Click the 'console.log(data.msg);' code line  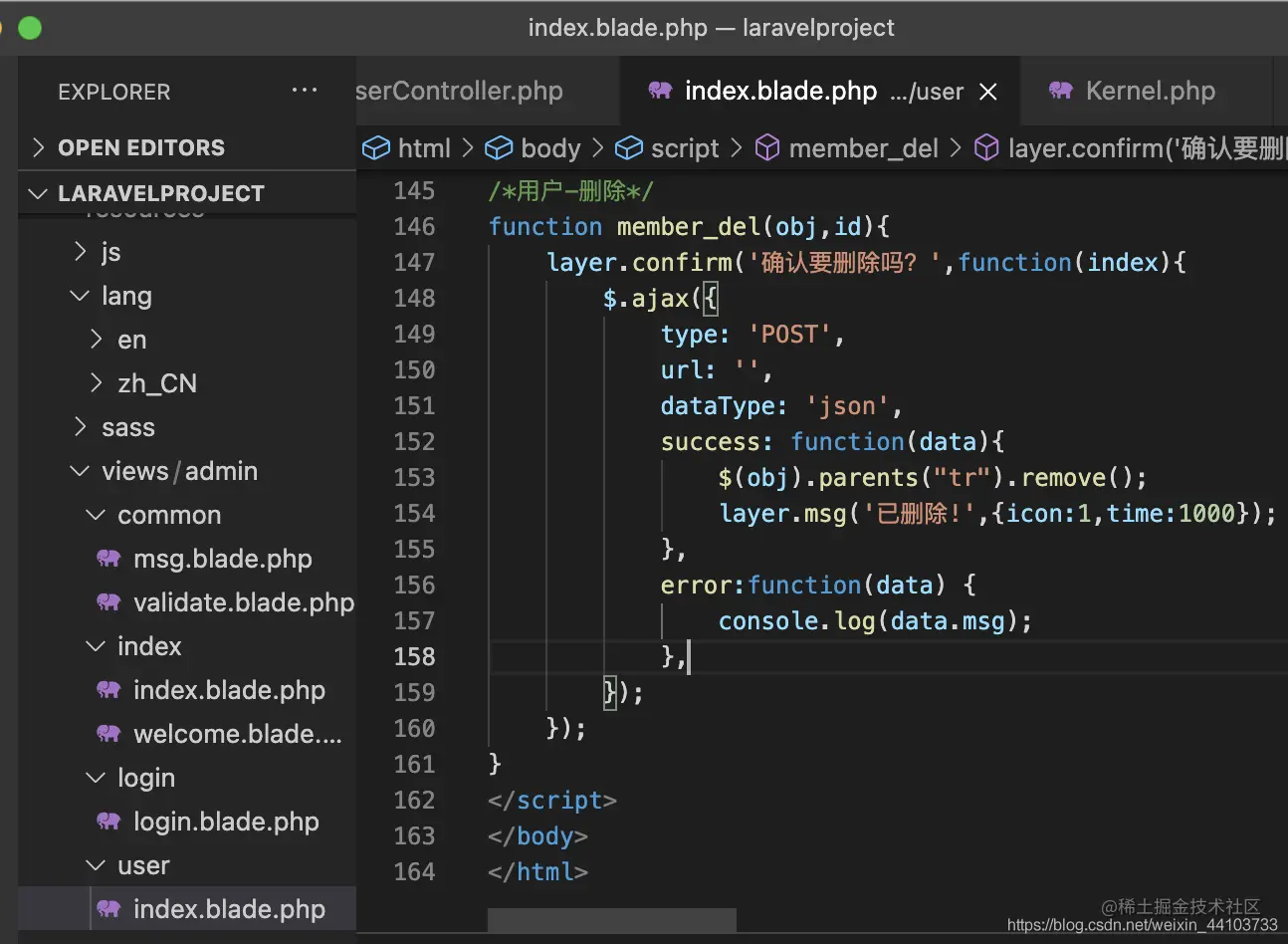(x=876, y=620)
